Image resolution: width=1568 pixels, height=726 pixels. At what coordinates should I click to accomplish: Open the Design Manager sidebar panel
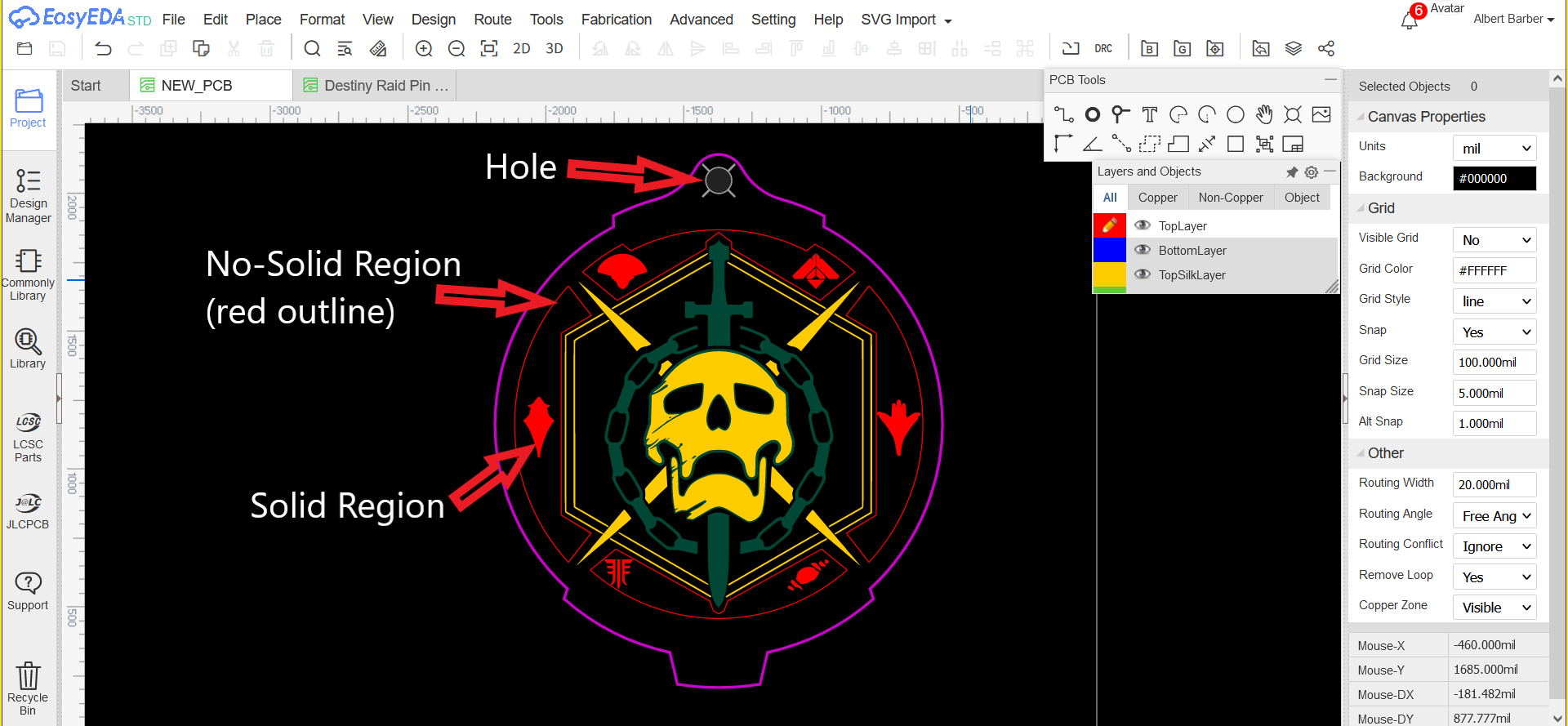(28, 196)
